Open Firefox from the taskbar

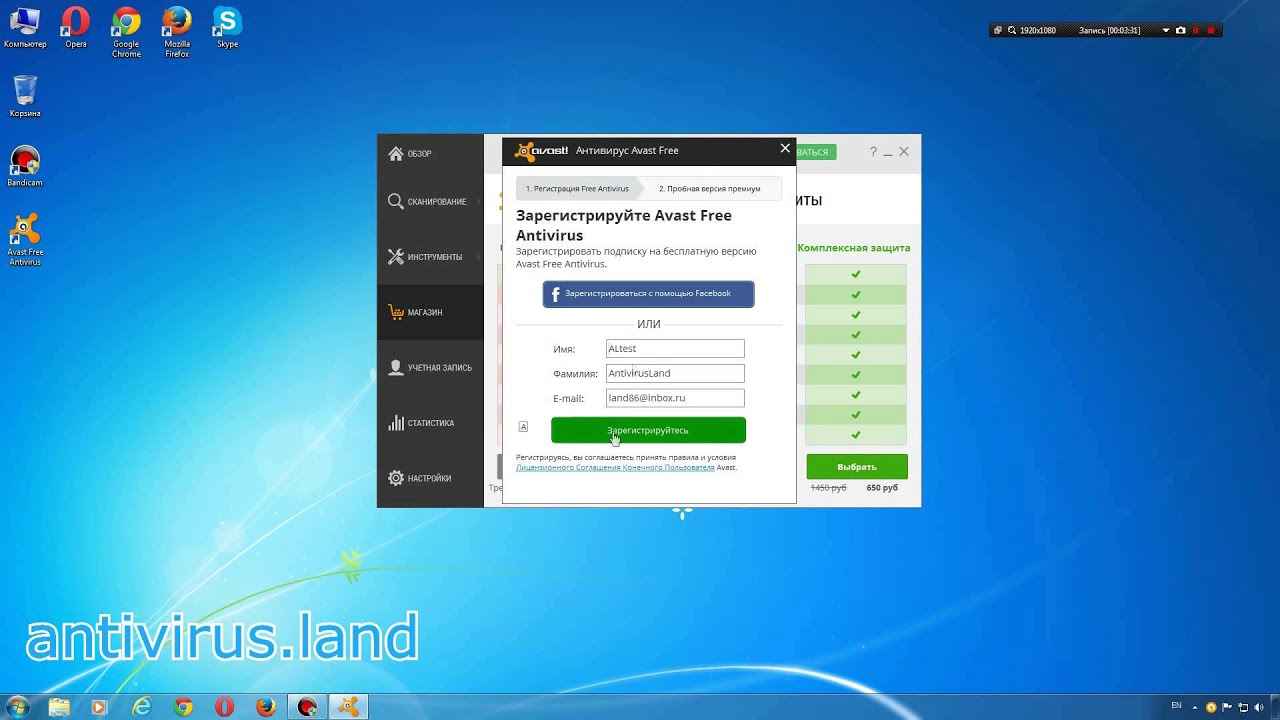(x=265, y=707)
